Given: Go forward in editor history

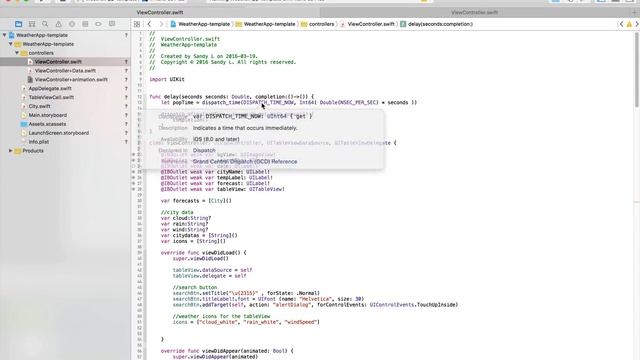Looking at the screenshot, I should 161,24.
